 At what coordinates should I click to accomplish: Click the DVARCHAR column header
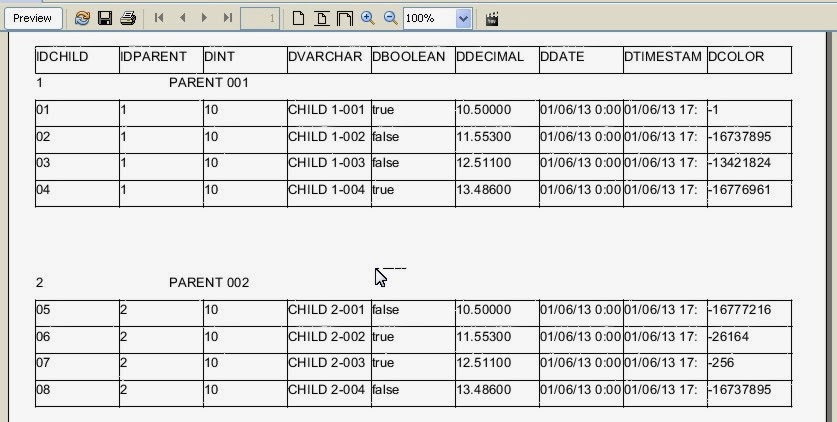tap(329, 60)
